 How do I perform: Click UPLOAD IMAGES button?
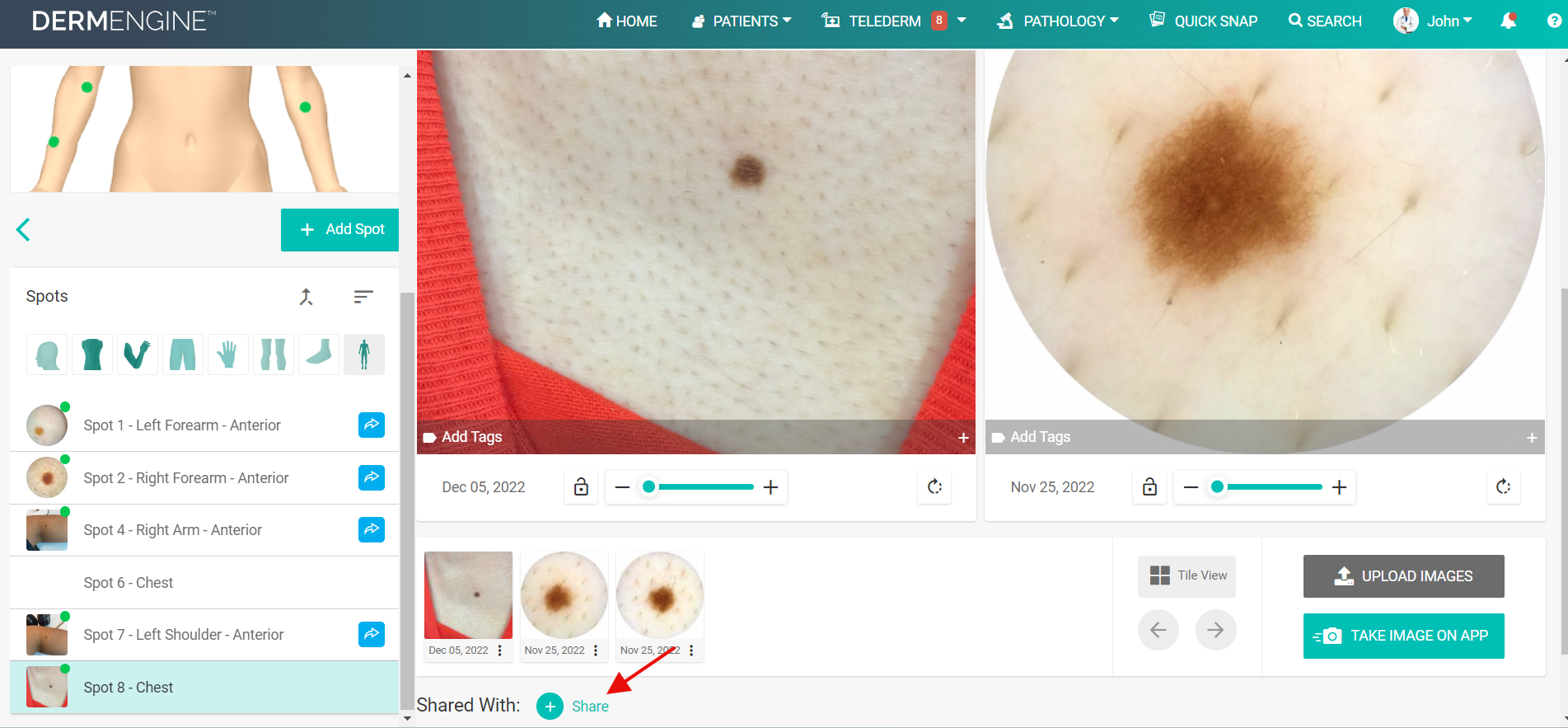click(1404, 576)
